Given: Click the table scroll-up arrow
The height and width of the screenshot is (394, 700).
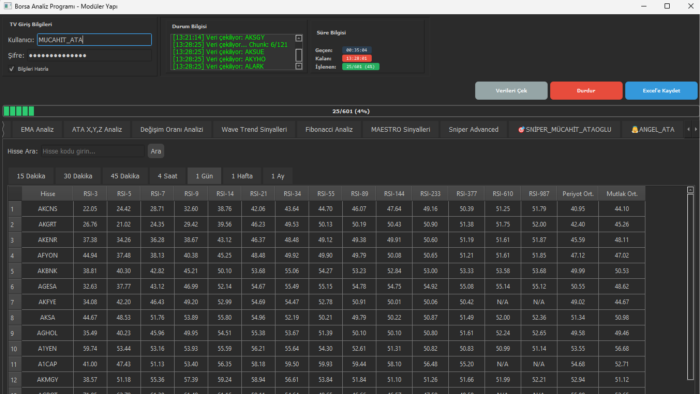Looking at the screenshot, I should pyautogui.click(x=690, y=190).
